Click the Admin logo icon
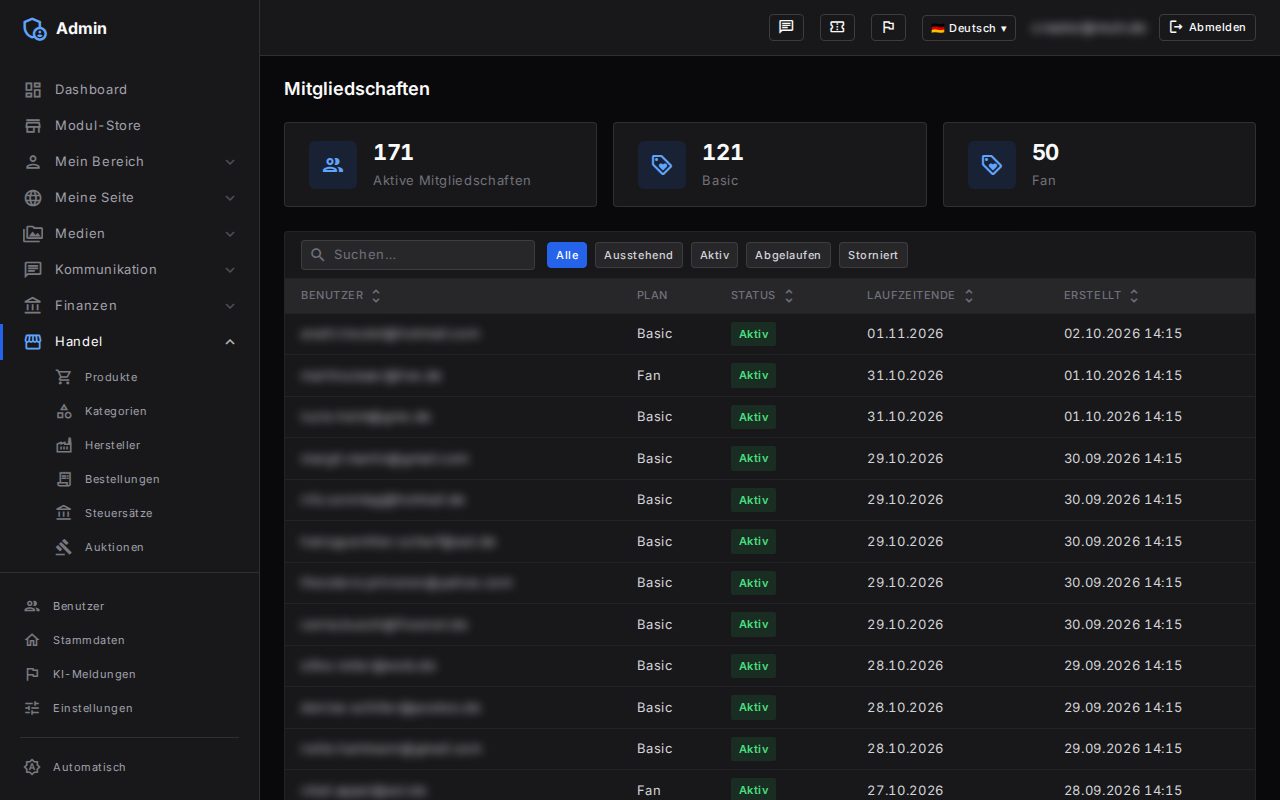 [x=34, y=29]
